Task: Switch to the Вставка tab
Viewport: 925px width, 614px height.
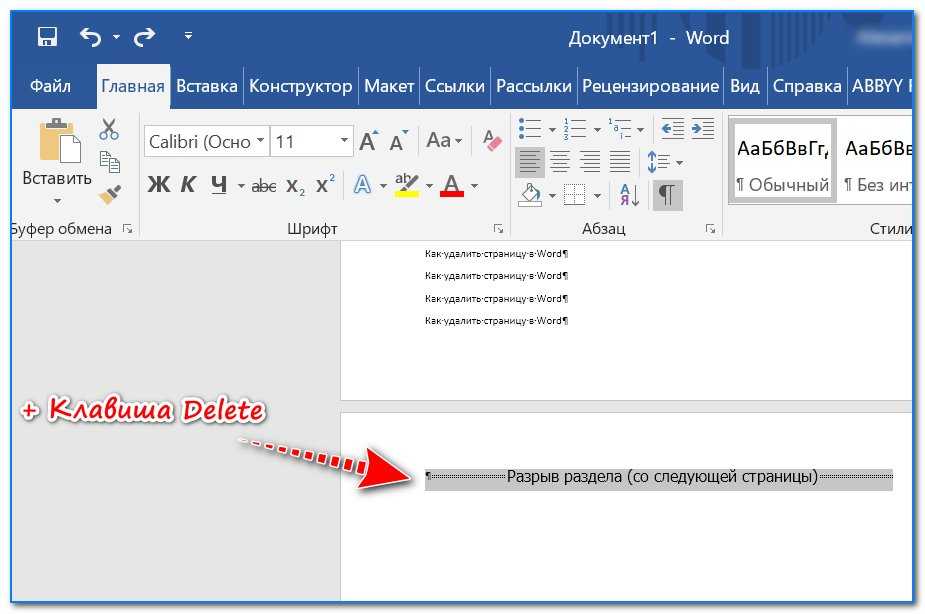Action: 206,86
